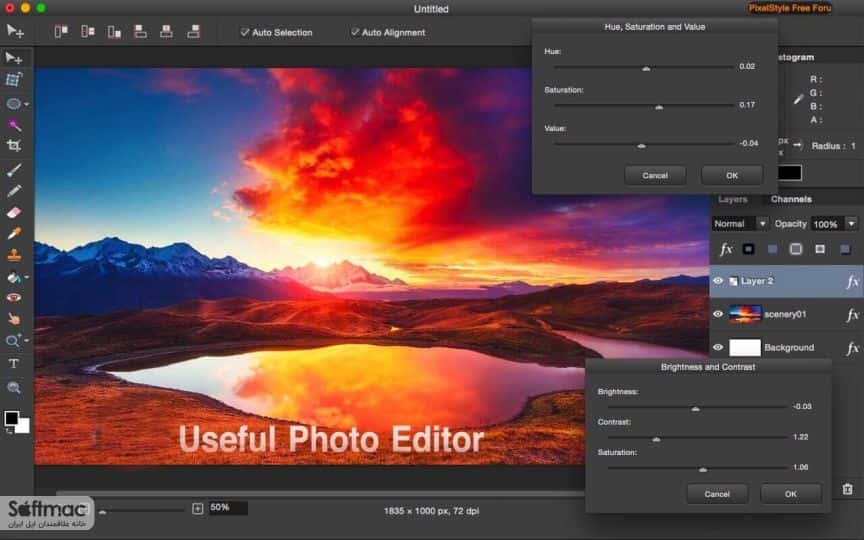Click the background white color swatch
Image resolution: width=864 pixels, height=540 pixels.
pyautogui.click(x=24, y=427)
